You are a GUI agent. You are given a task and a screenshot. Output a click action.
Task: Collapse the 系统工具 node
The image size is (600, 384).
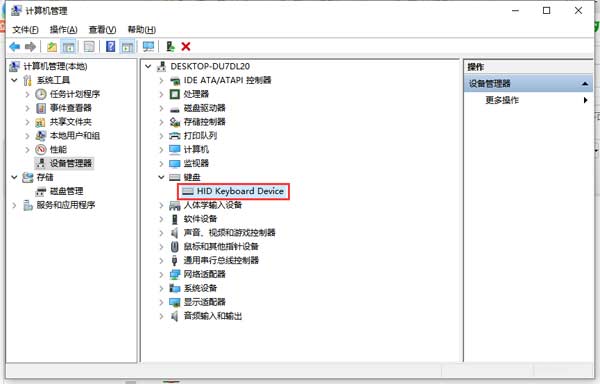click(x=15, y=80)
